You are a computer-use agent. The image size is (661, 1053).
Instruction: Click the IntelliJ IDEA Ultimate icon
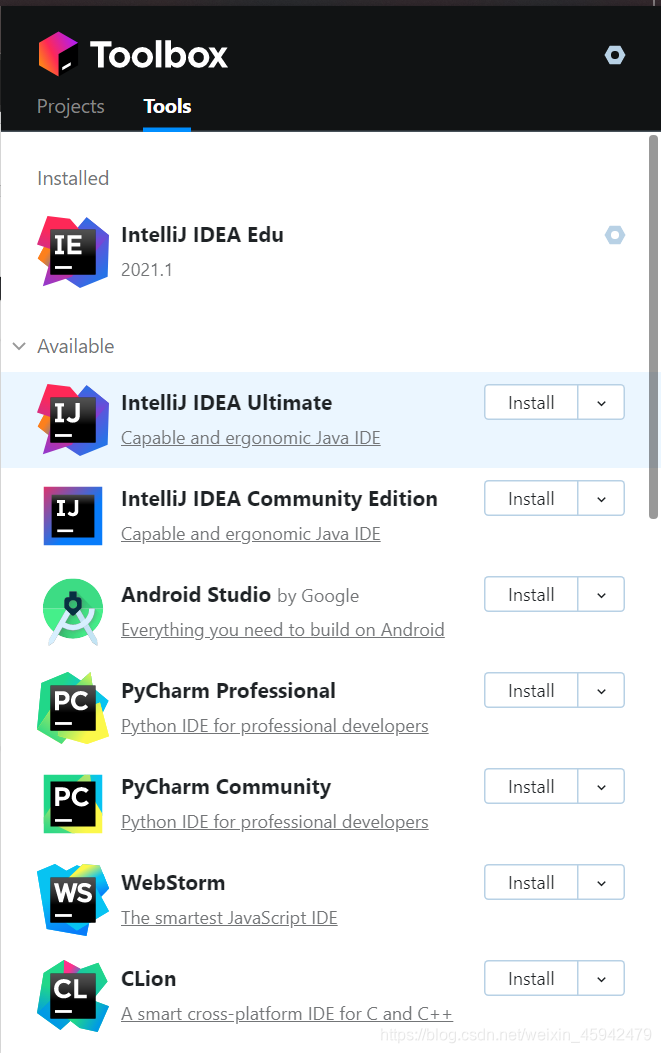click(73, 420)
